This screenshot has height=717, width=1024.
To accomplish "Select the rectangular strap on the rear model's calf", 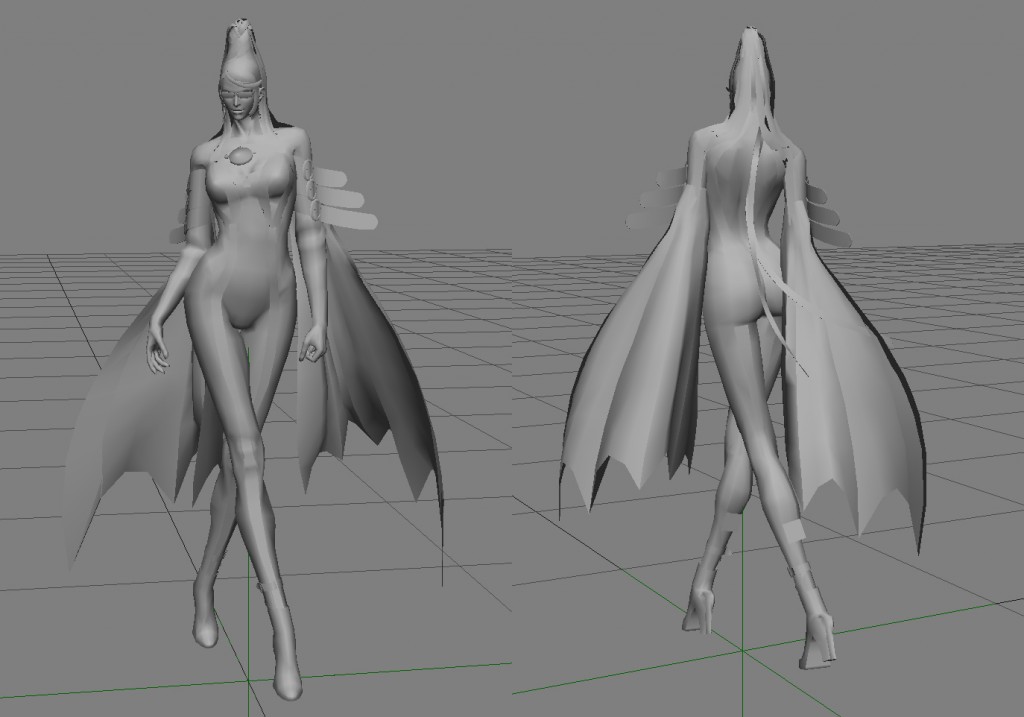I will click(x=791, y=530).
